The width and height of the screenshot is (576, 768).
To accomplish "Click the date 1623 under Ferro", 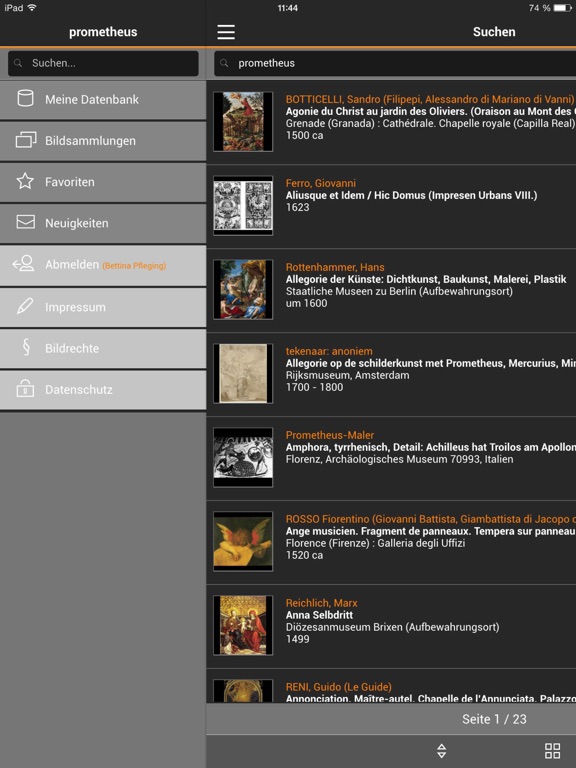I will click(x=297, y=207).
